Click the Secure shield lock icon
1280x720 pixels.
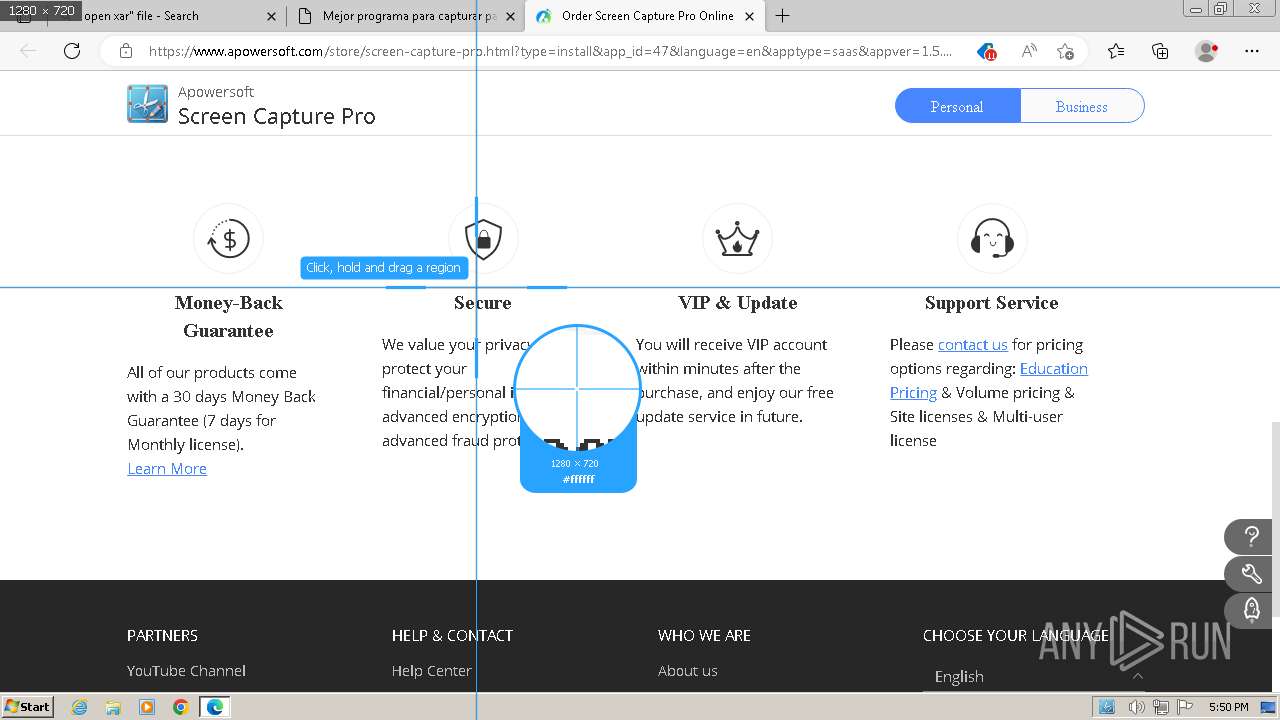tap(483, 239)
